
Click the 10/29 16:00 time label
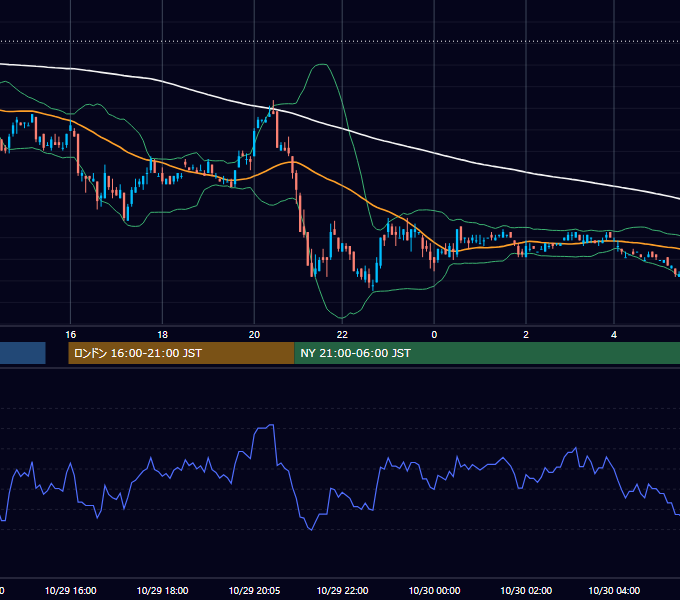71,590
